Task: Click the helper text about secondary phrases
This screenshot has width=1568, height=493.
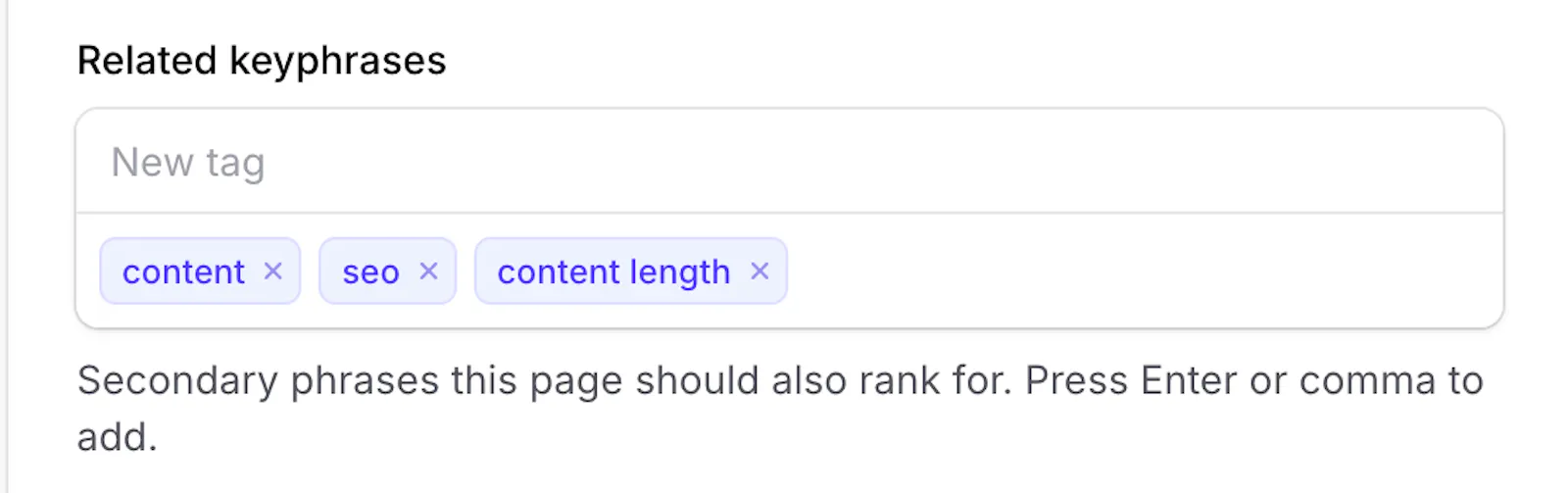Action: tap(780, 408)
